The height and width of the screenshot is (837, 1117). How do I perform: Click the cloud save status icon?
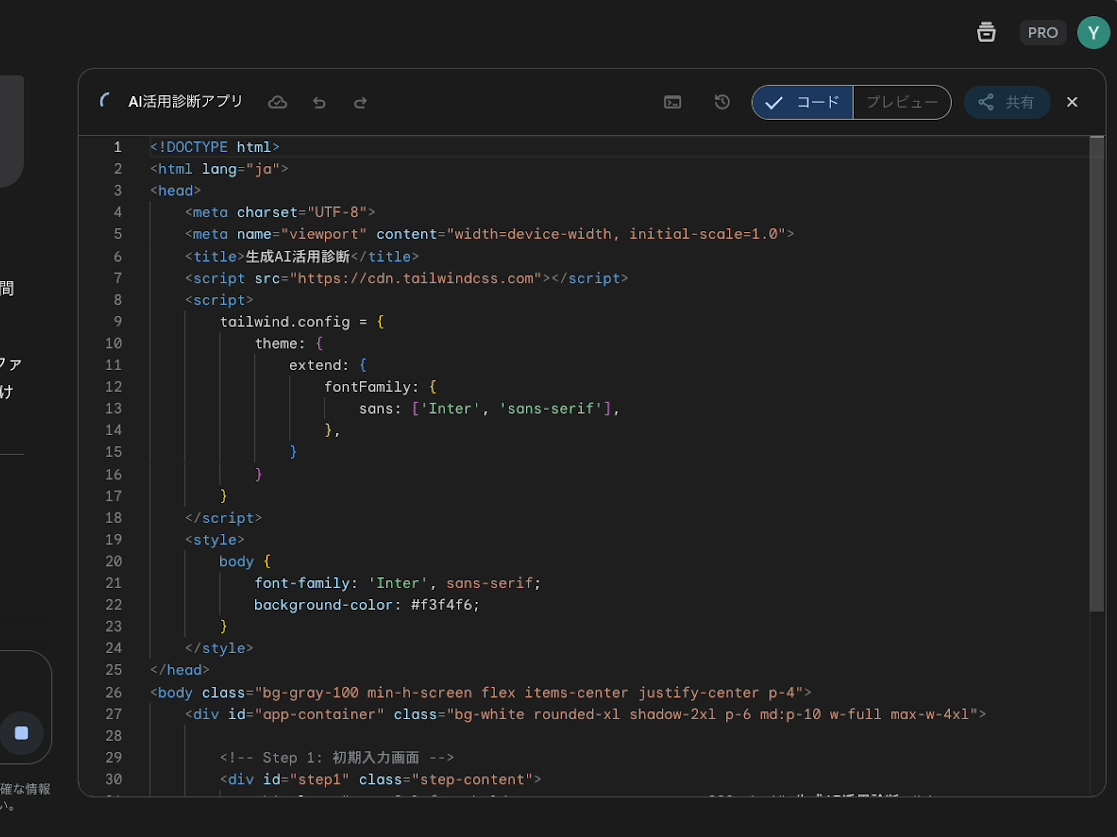pos(278,102)
